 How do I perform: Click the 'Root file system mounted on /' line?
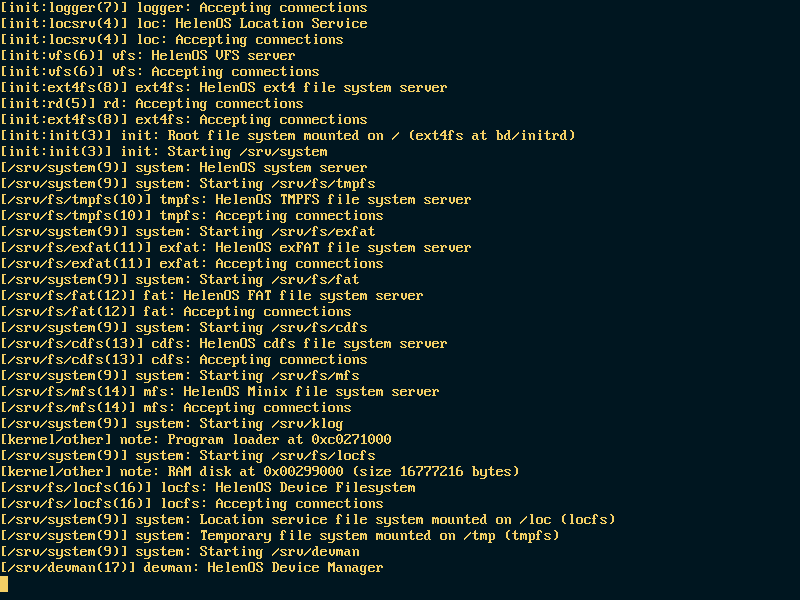pos(288,136)
